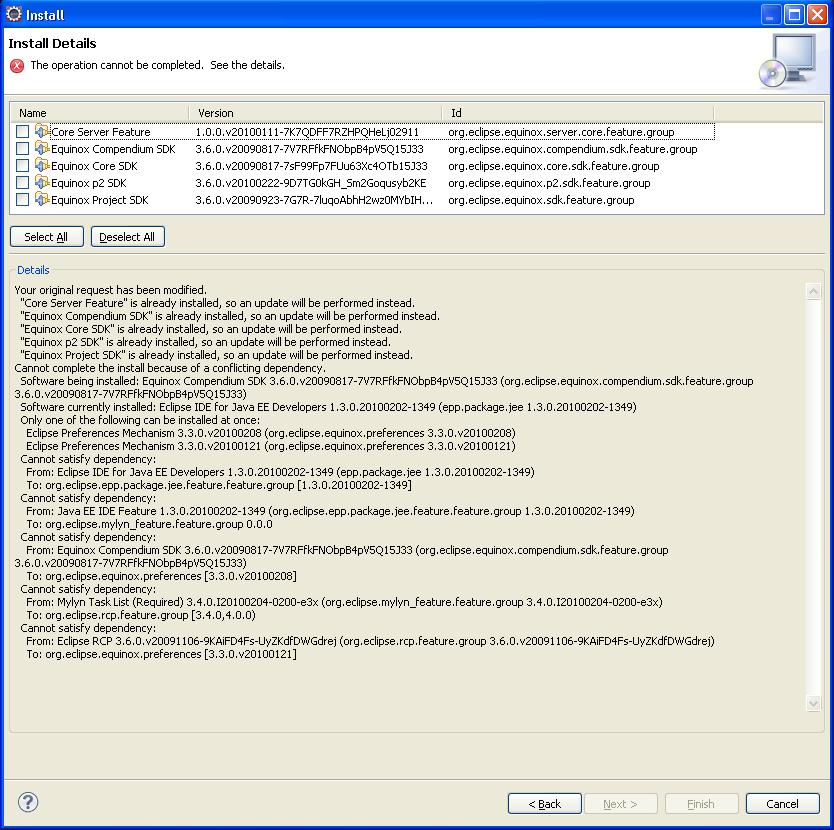Click the details scrollbar down arrow
The height and width of the screenshot is (830, 834).
(x=813, y=703)
